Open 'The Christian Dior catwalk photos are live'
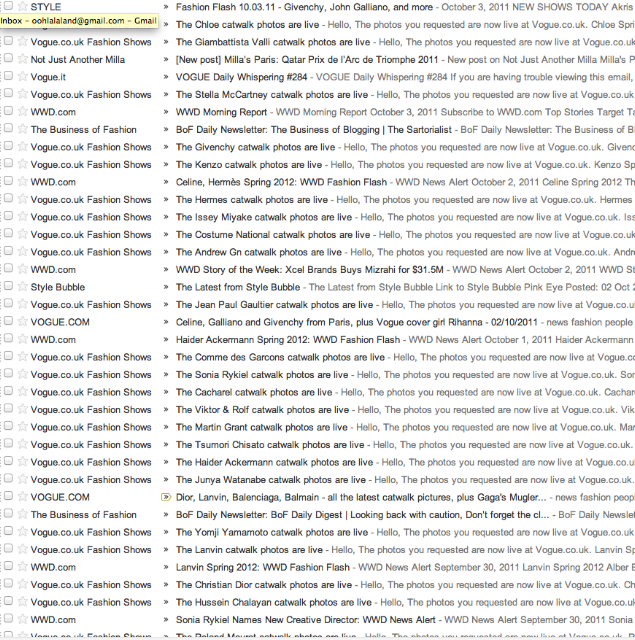The height and width of the screenshot is (640, 635). (264, 585)
